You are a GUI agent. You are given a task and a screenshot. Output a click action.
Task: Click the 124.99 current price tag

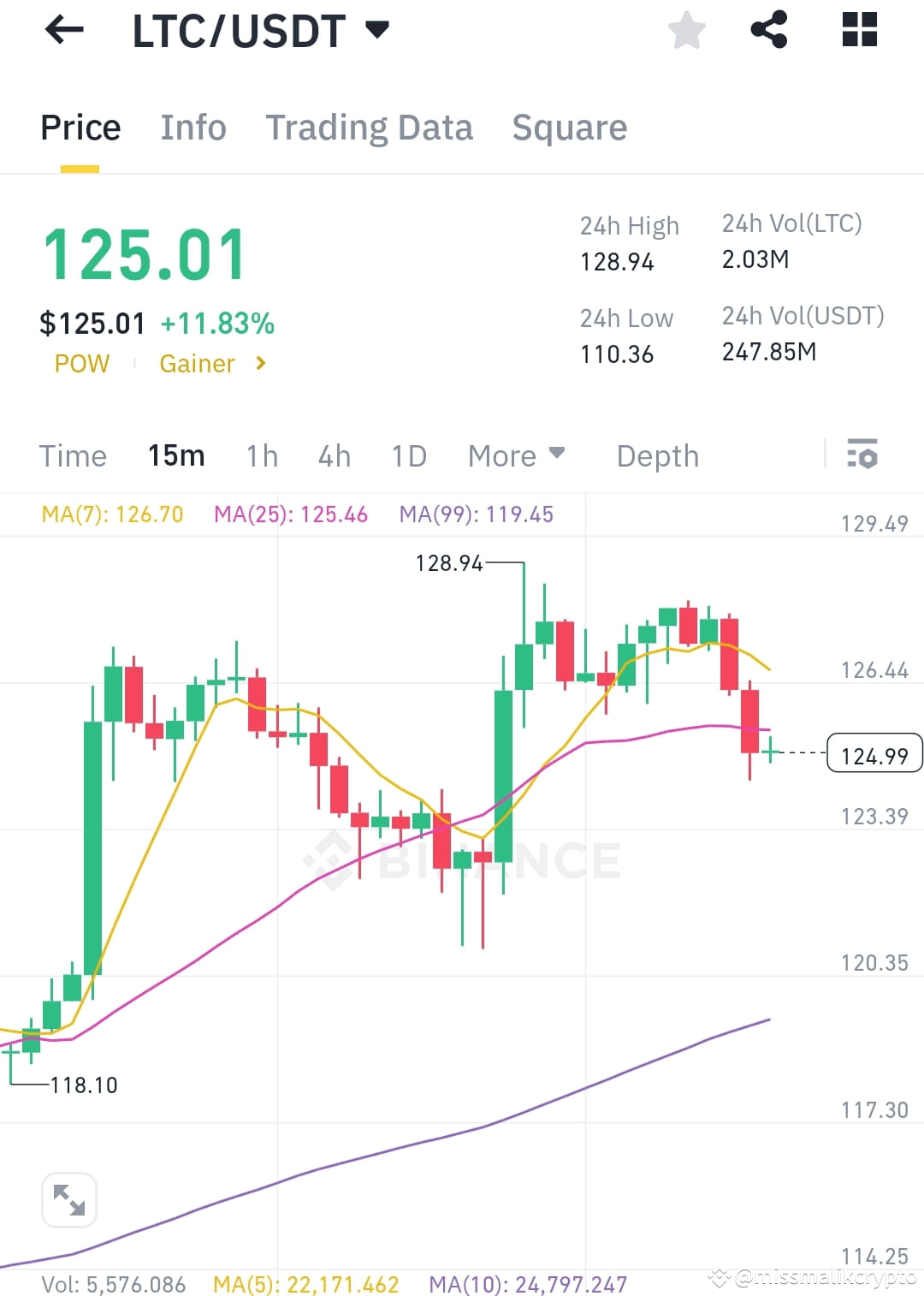pyautogui.click(x=874, y=754)
